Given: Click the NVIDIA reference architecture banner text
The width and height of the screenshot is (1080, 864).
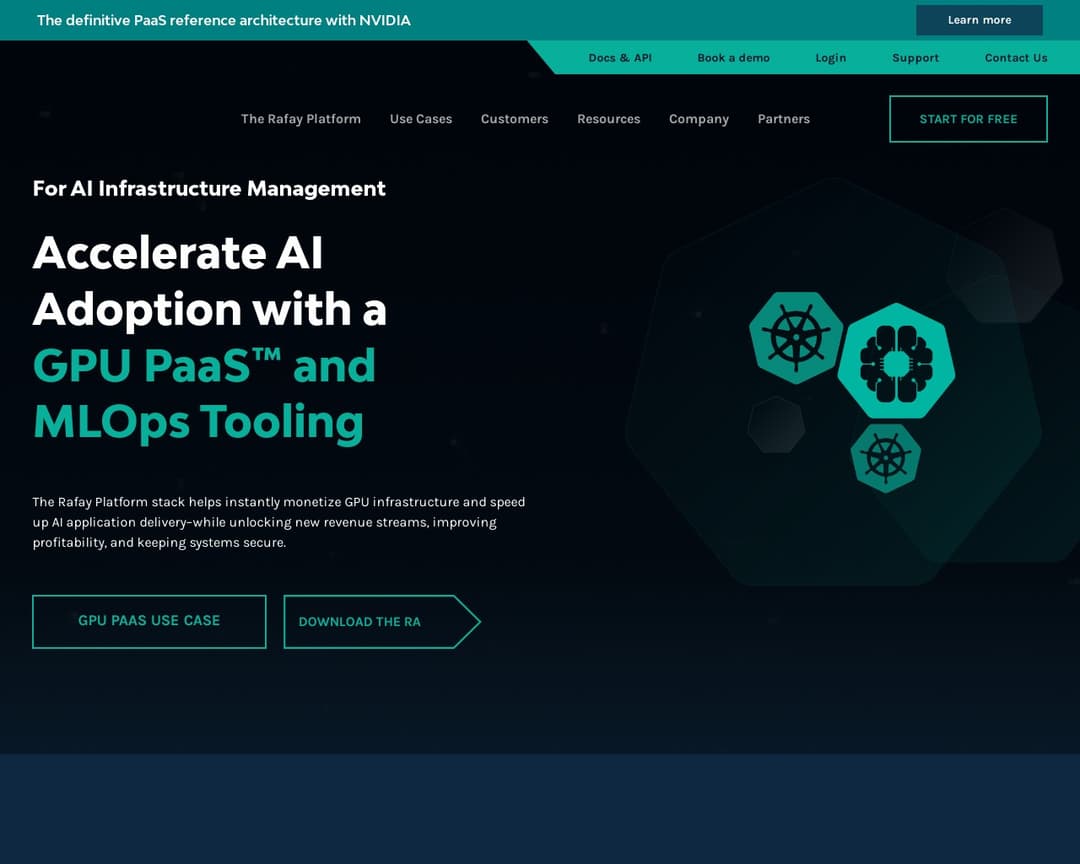Looking at the screenshot, I should (224, 21).
